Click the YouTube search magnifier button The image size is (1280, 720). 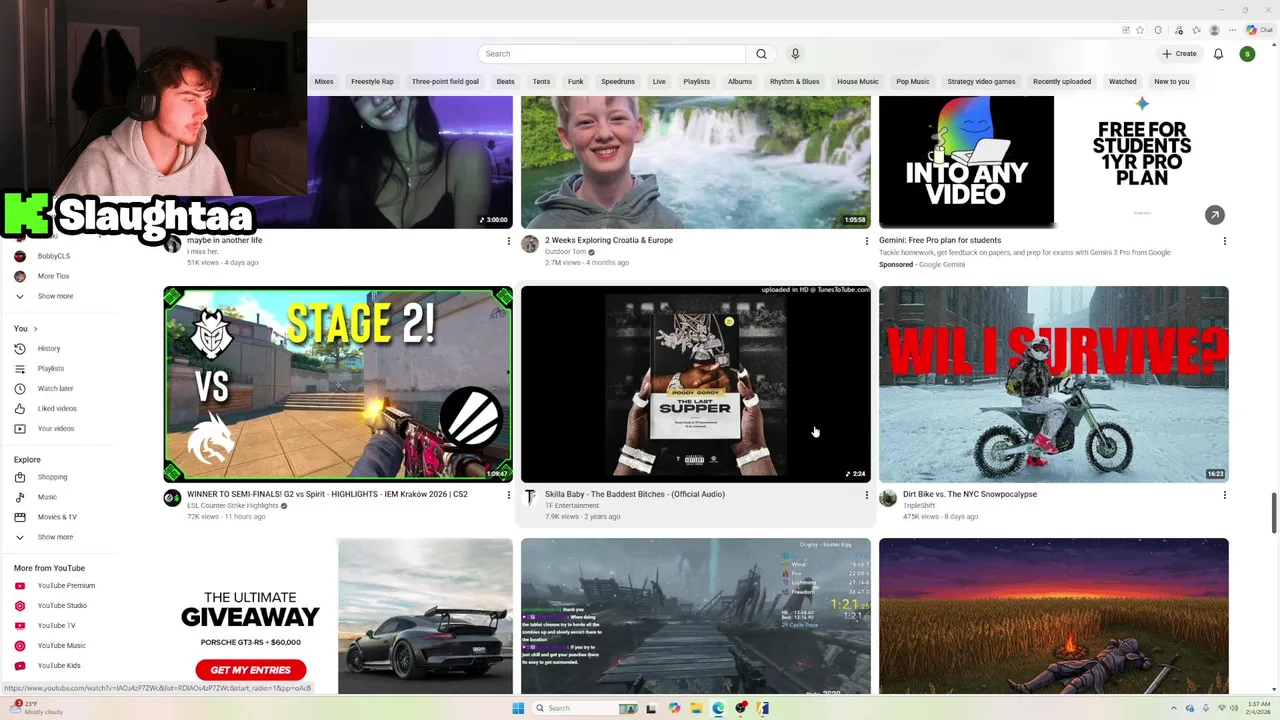[x=761, y=54]
